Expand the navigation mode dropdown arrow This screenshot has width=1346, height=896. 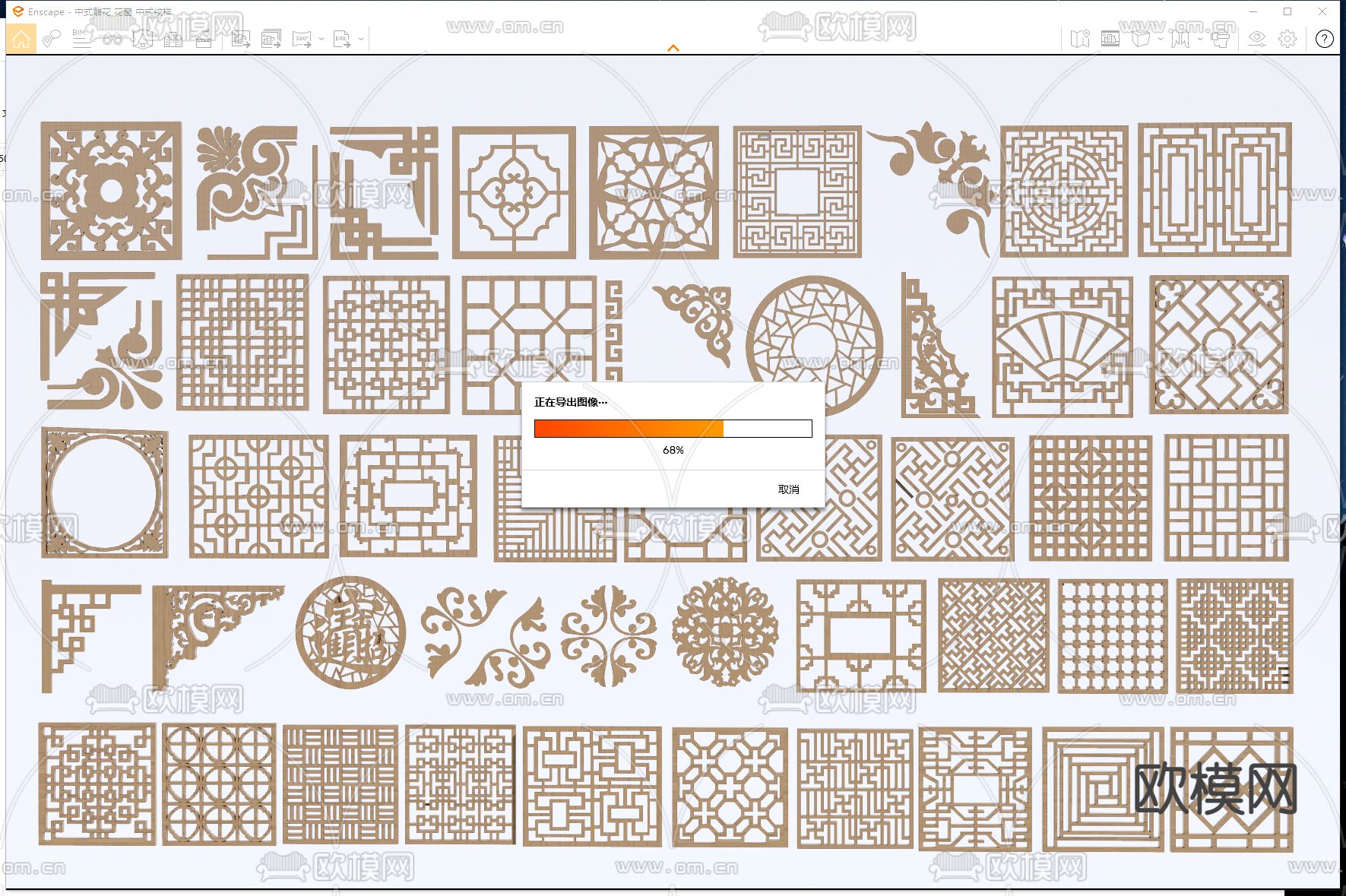pyautogui.click(x=1200, y=39)
